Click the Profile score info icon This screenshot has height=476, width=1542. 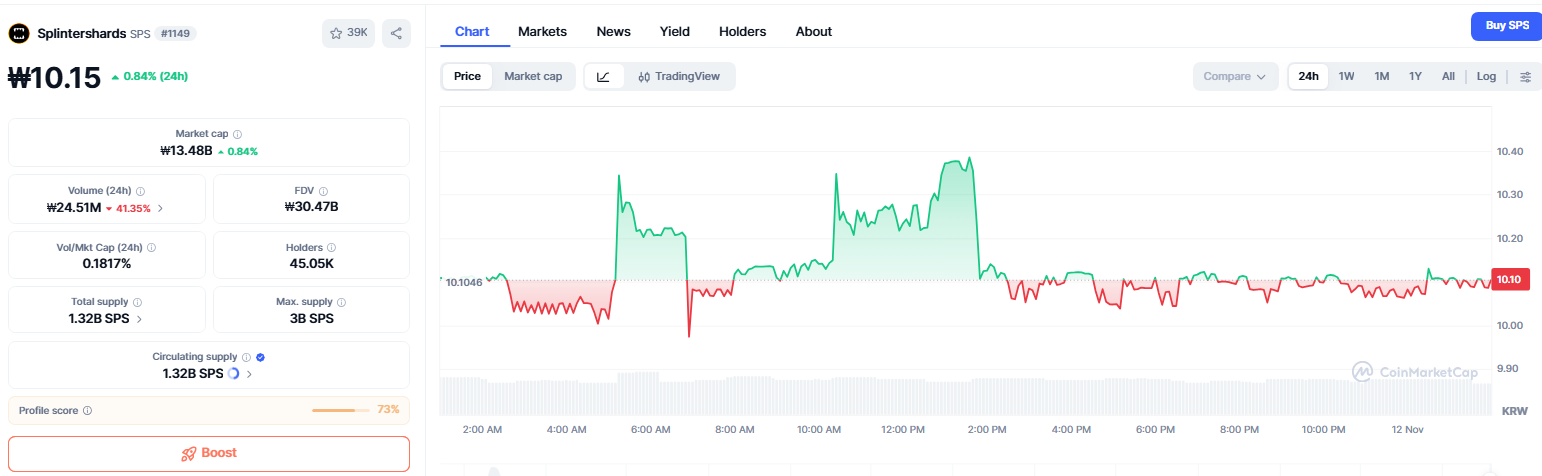tap(88, 410)
